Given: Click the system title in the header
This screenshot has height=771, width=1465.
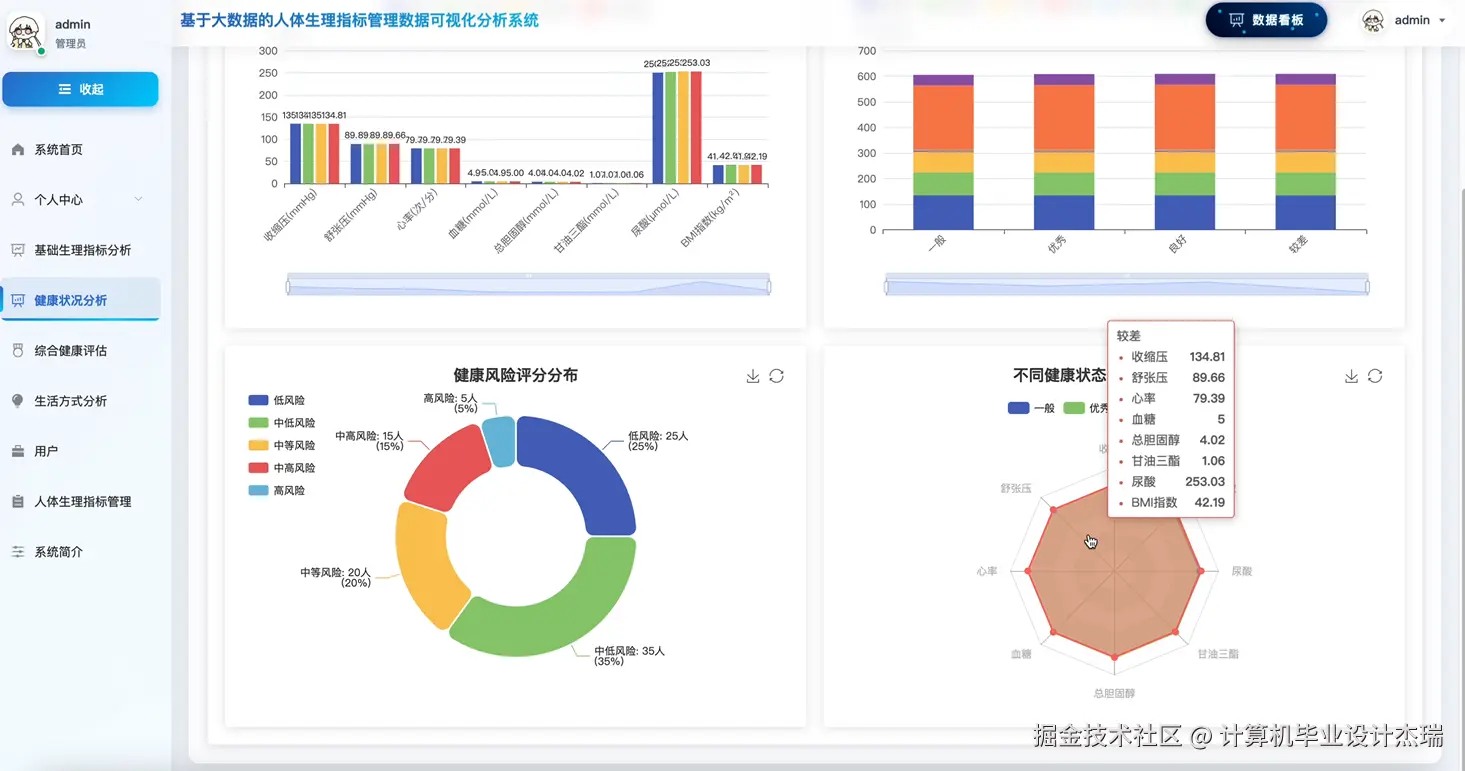Looking at the screenshot, I should 359,20.
